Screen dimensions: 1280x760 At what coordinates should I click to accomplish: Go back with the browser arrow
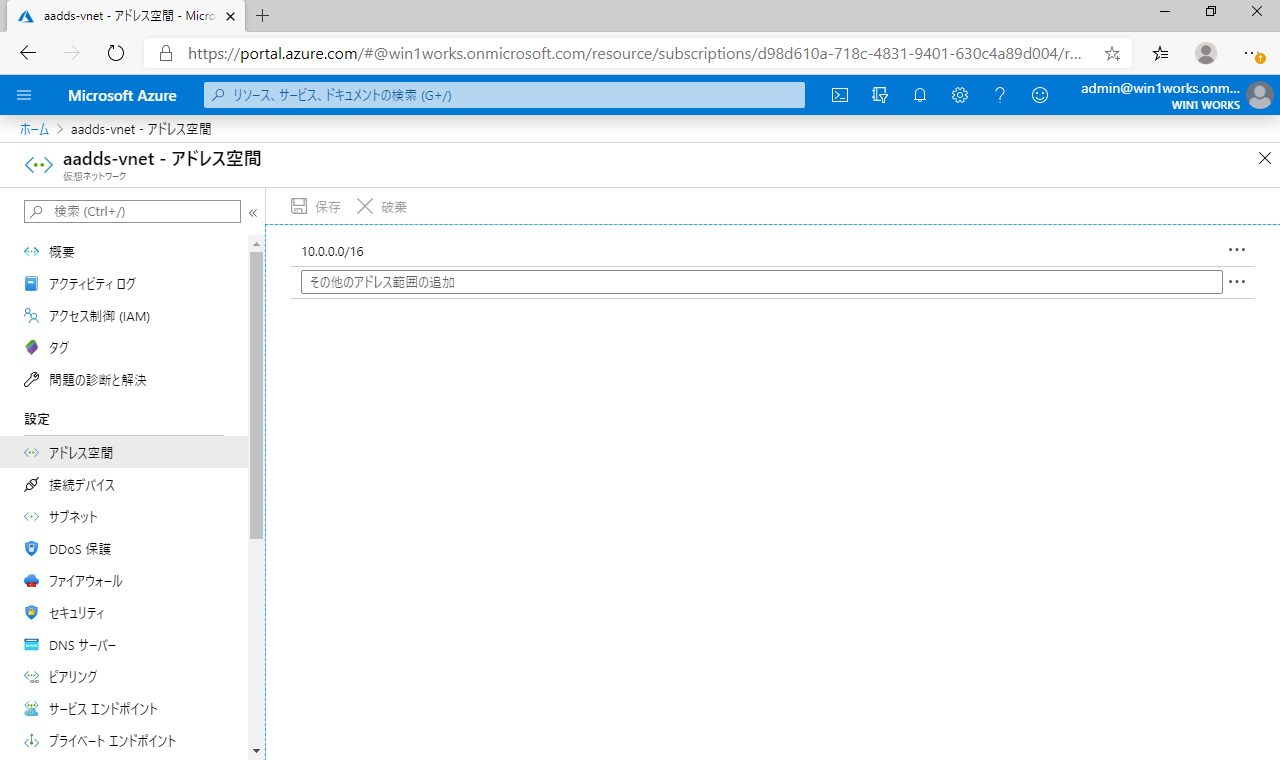(x=28, y=53)
